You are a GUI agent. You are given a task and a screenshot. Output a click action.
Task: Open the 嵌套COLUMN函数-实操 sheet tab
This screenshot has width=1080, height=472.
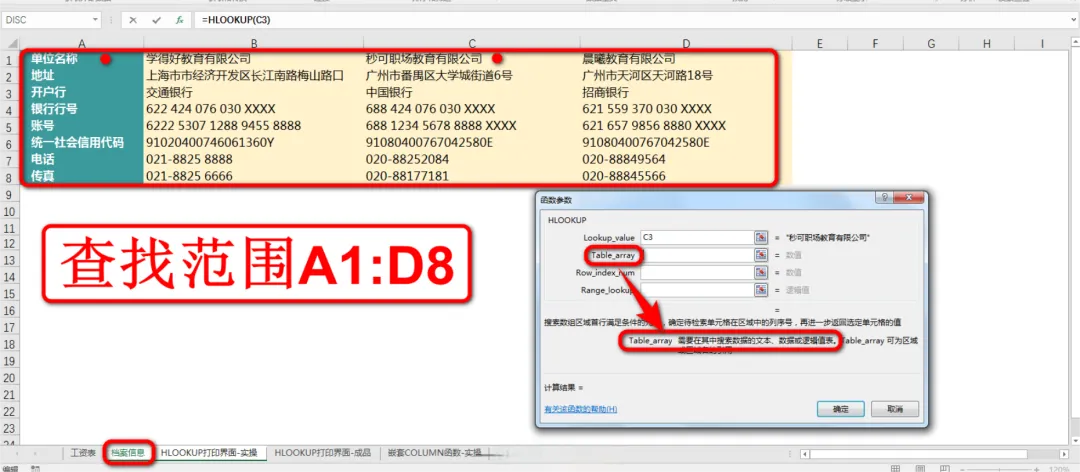434,453
